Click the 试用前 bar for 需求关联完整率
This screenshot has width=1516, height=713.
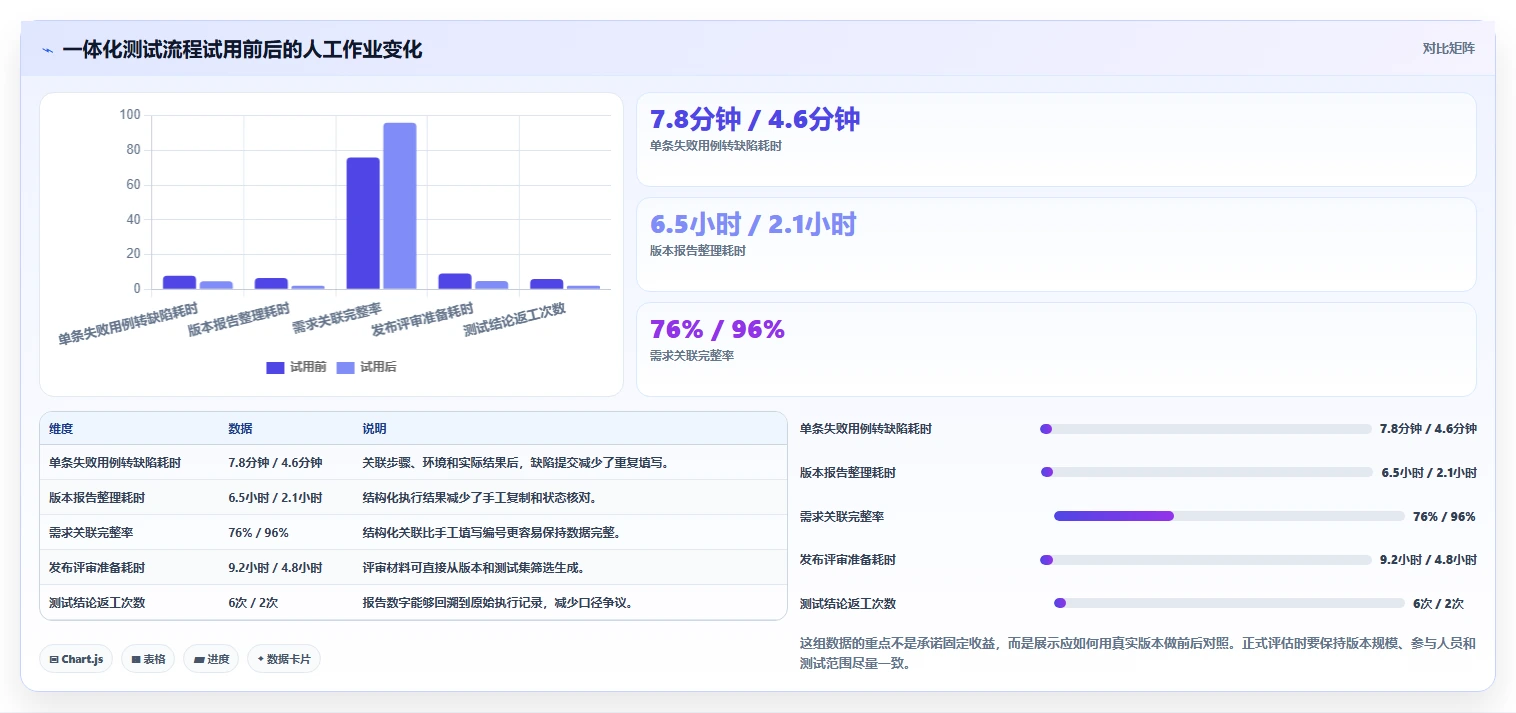pos(363,223)
